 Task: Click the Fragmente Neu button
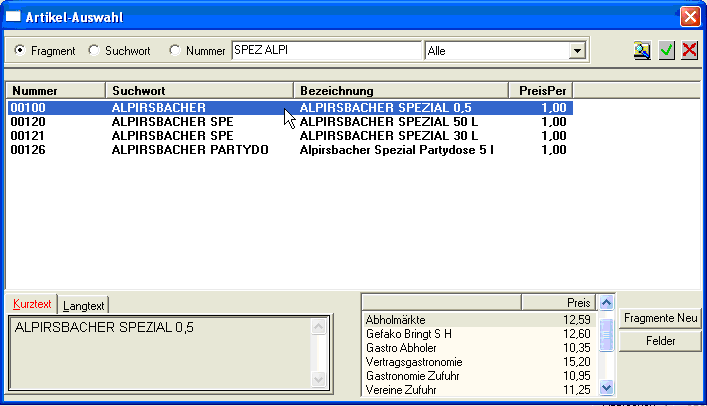coord(660,318)
